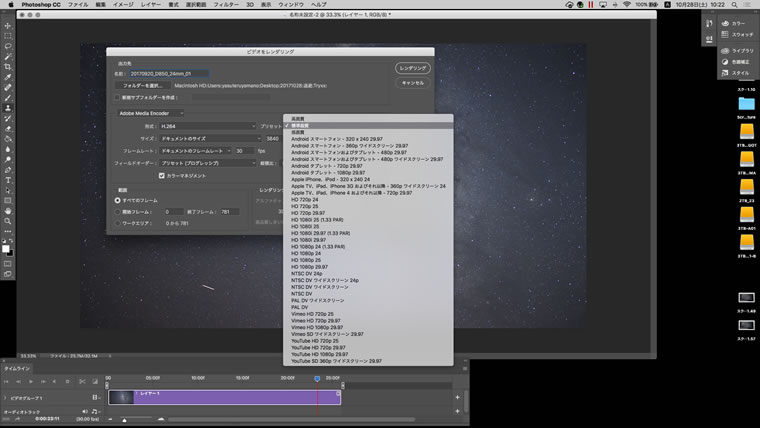
Task: Select the History Brush tool
Action: point(8,118)
